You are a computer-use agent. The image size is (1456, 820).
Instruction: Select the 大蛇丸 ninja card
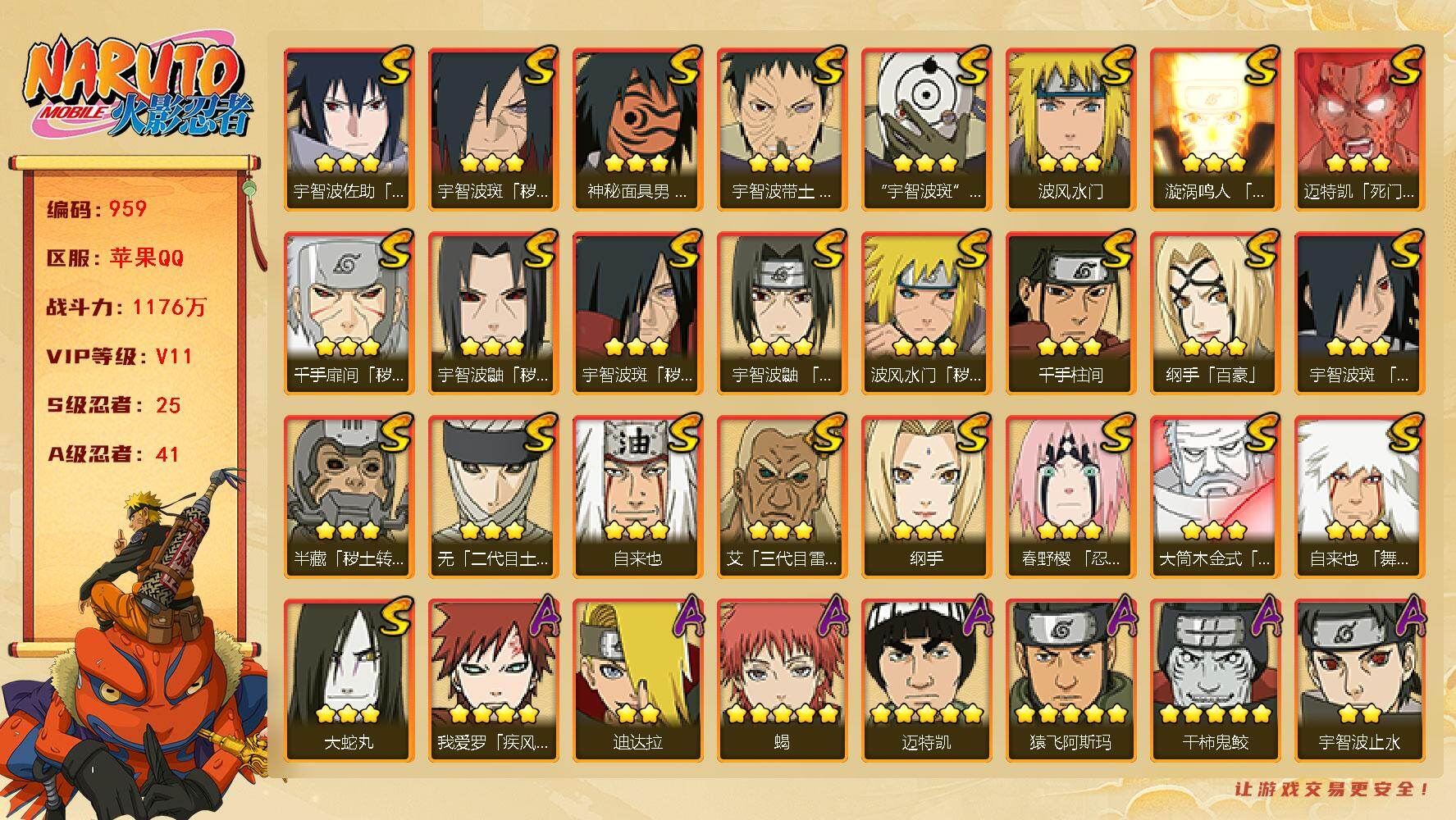click(349, 680)
